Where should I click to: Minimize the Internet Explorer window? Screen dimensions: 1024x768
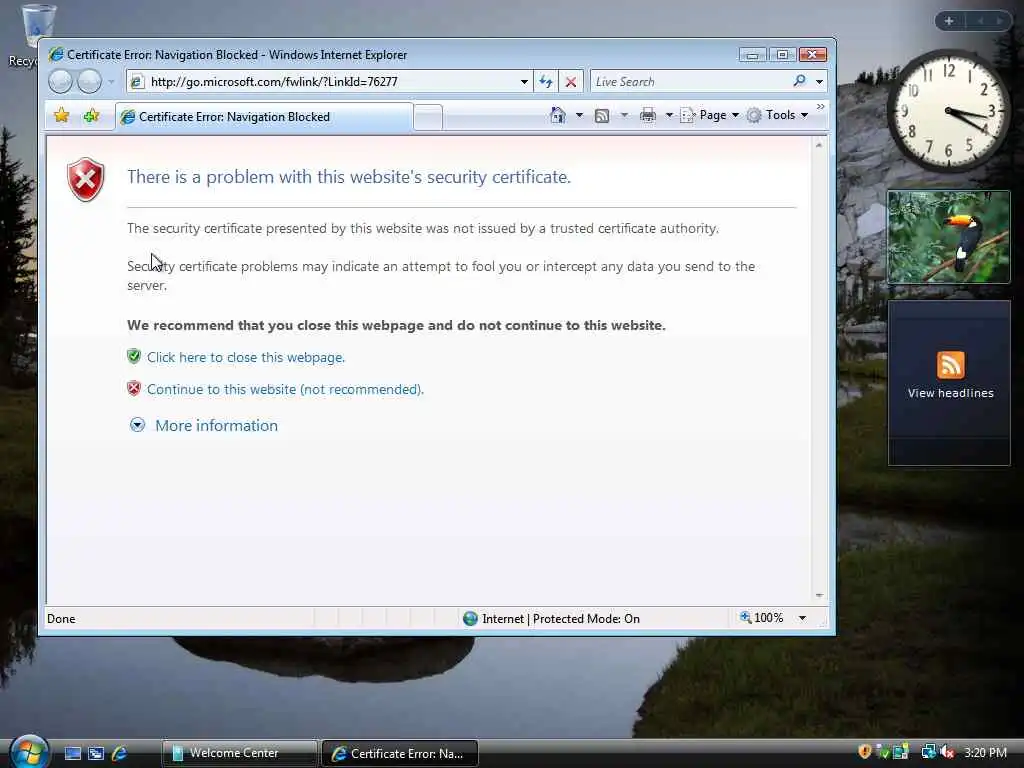(752, 55)
